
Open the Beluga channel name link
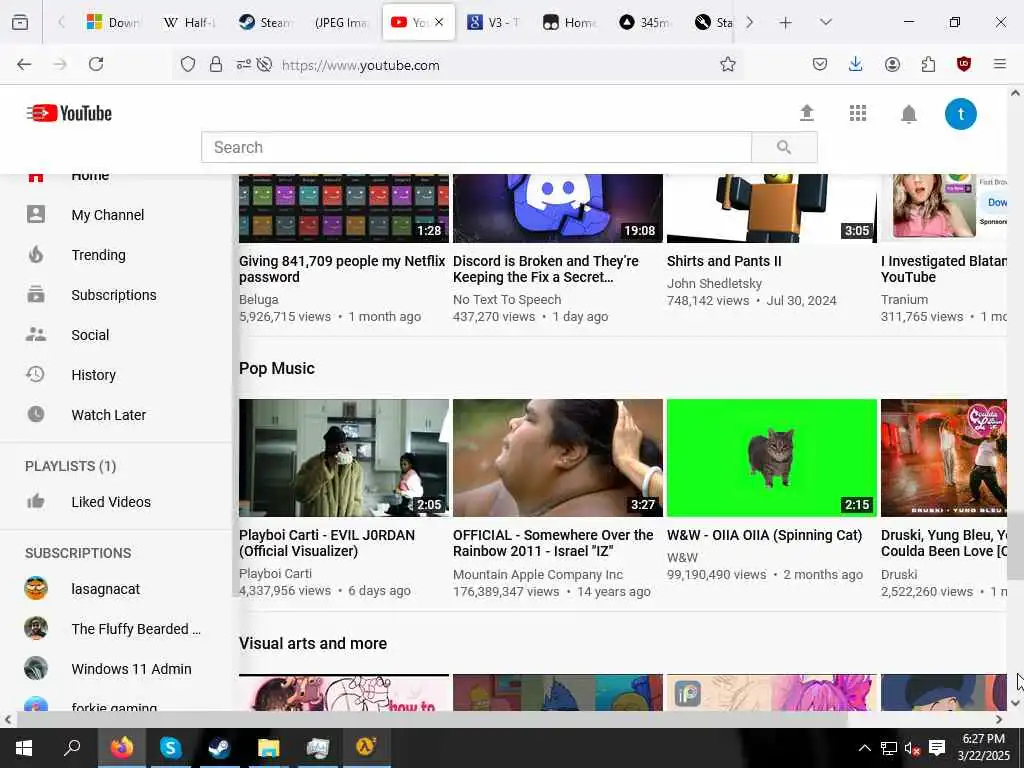259,300
